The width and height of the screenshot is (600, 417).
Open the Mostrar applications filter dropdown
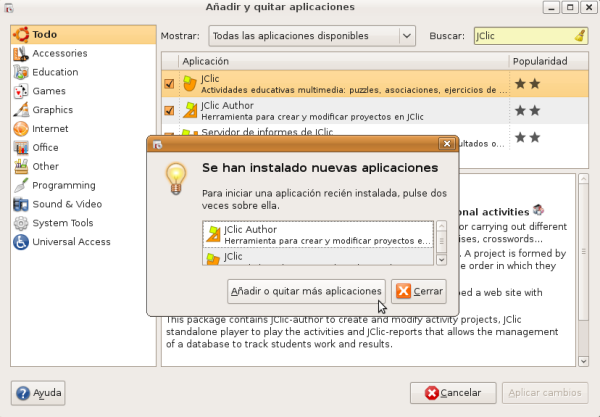311,36
